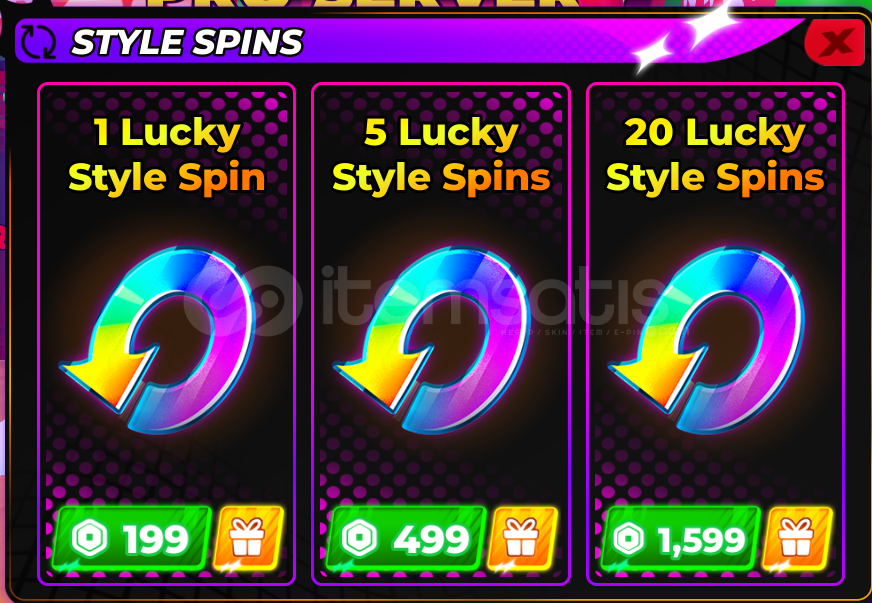This screenshot has width=872, height=603.
Task: Click the rainbow spin arrow in the 1 Lucky card
Action: coord(157,339)
